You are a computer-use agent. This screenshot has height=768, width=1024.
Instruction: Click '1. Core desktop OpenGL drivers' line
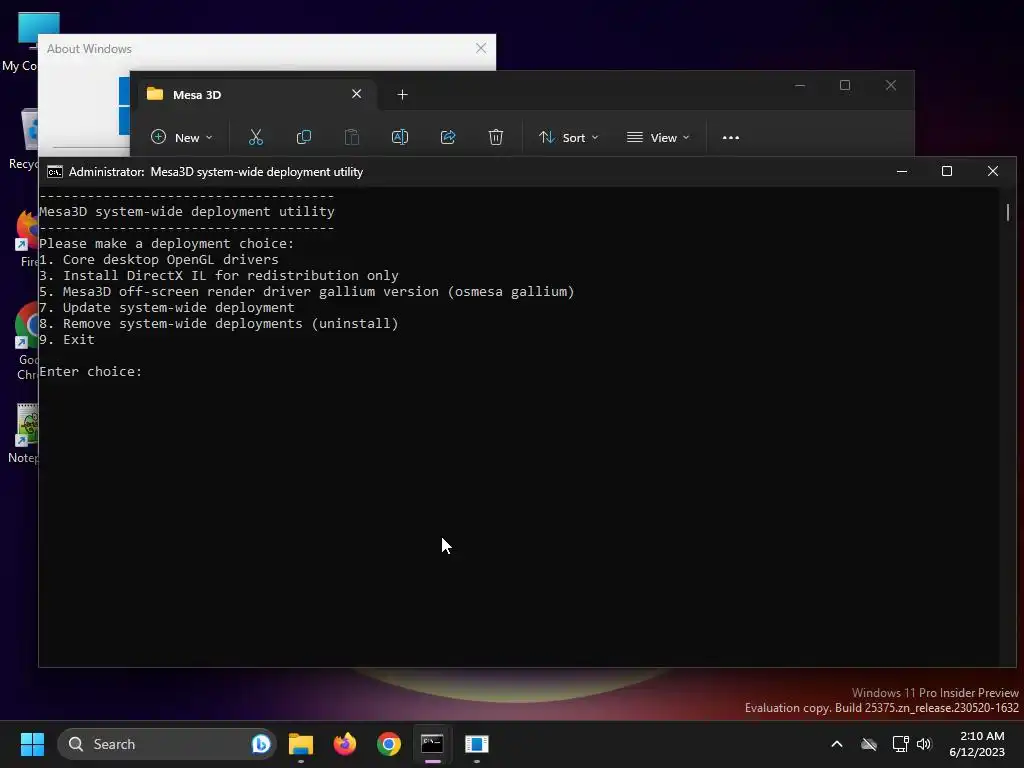[x=159, y=260]
